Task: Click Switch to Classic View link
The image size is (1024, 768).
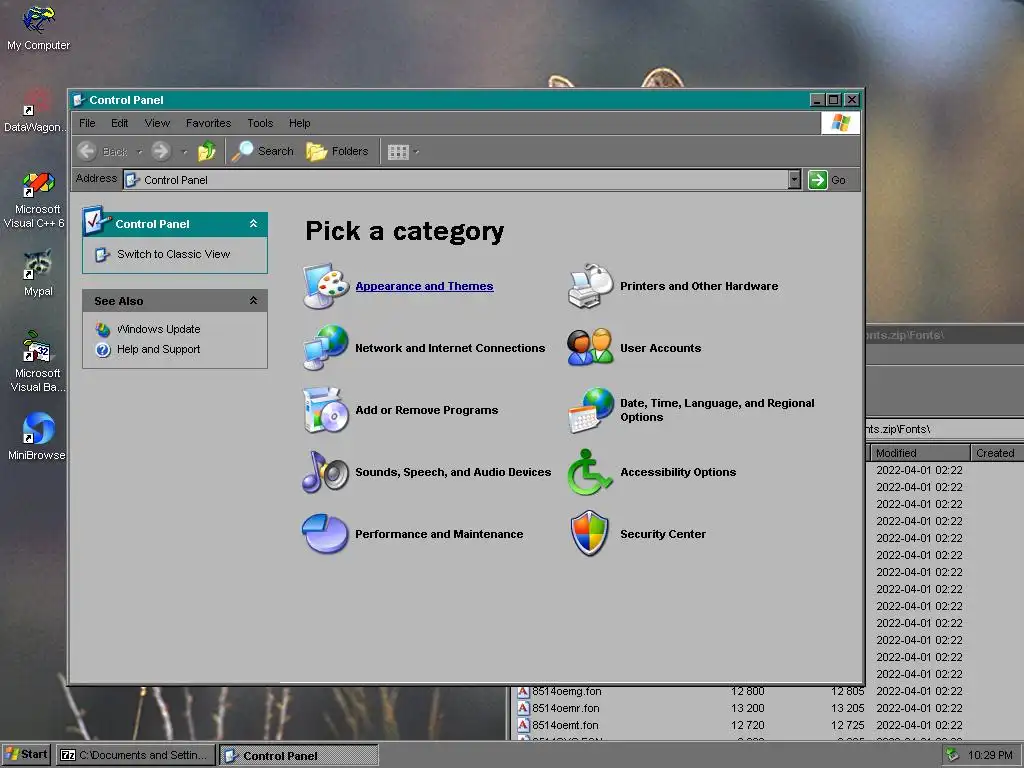Action: coord(174,254)
